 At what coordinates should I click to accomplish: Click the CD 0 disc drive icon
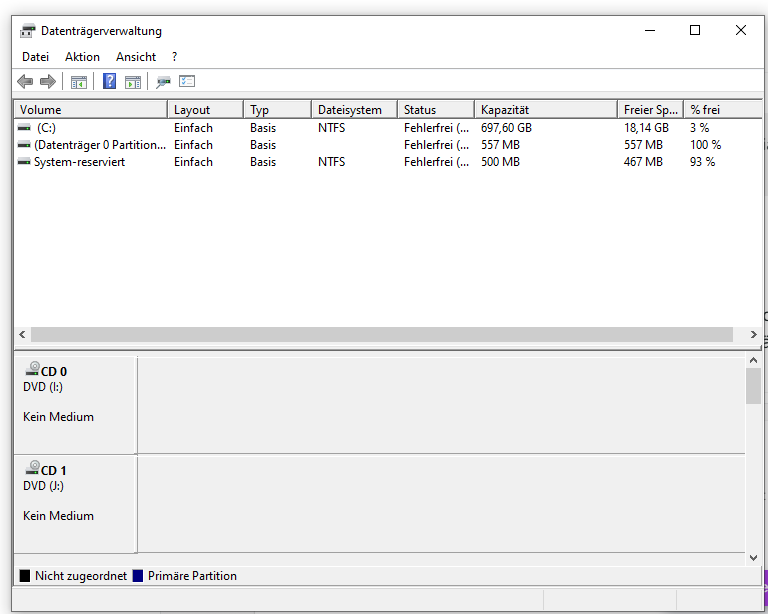(32, 369)
